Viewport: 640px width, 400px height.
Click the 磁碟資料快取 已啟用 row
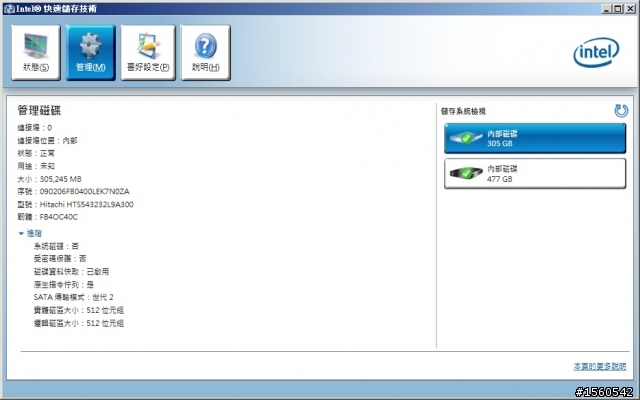(71, 271)
